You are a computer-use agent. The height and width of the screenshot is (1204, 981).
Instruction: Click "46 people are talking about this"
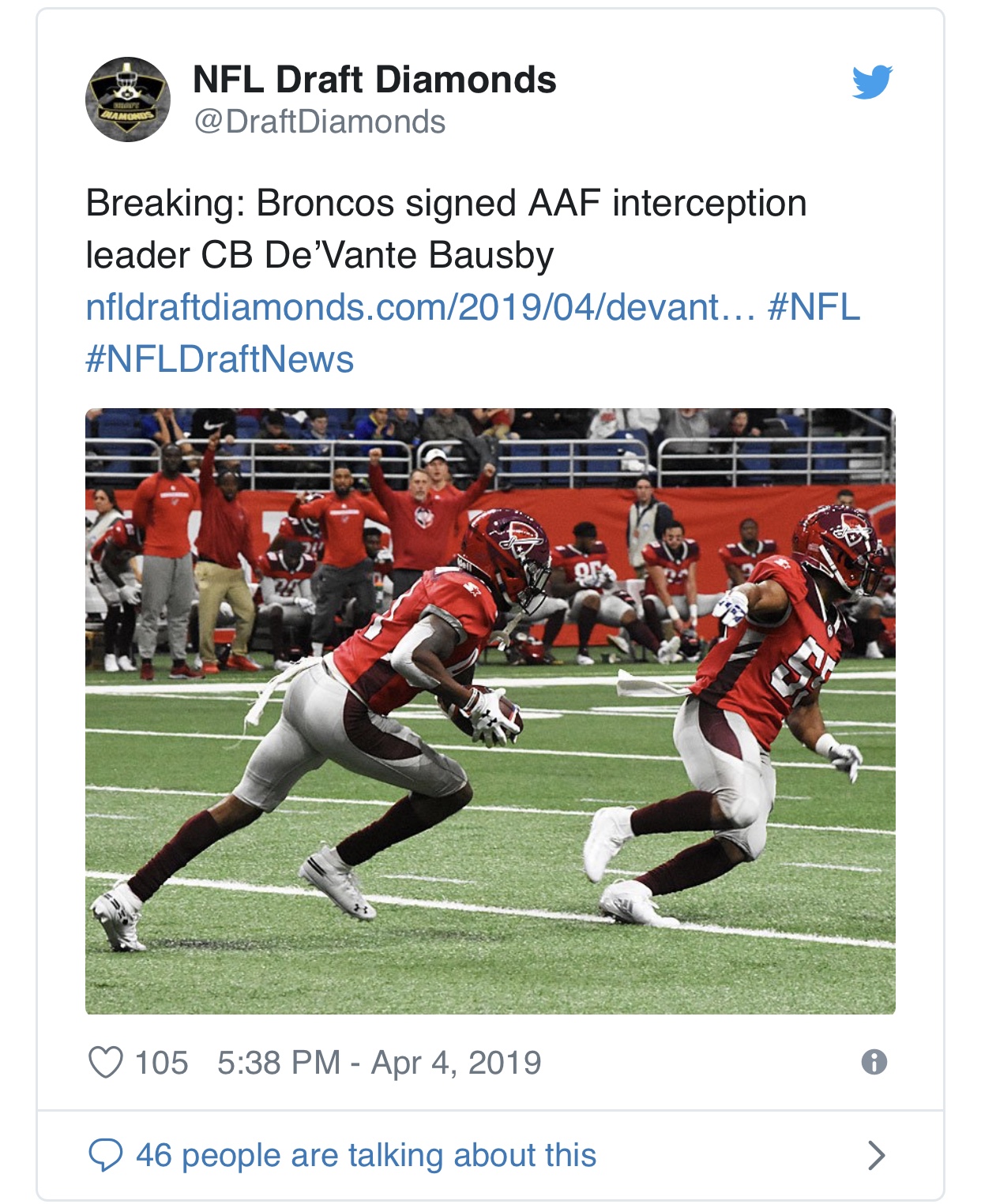click(x=366, y=1155)
